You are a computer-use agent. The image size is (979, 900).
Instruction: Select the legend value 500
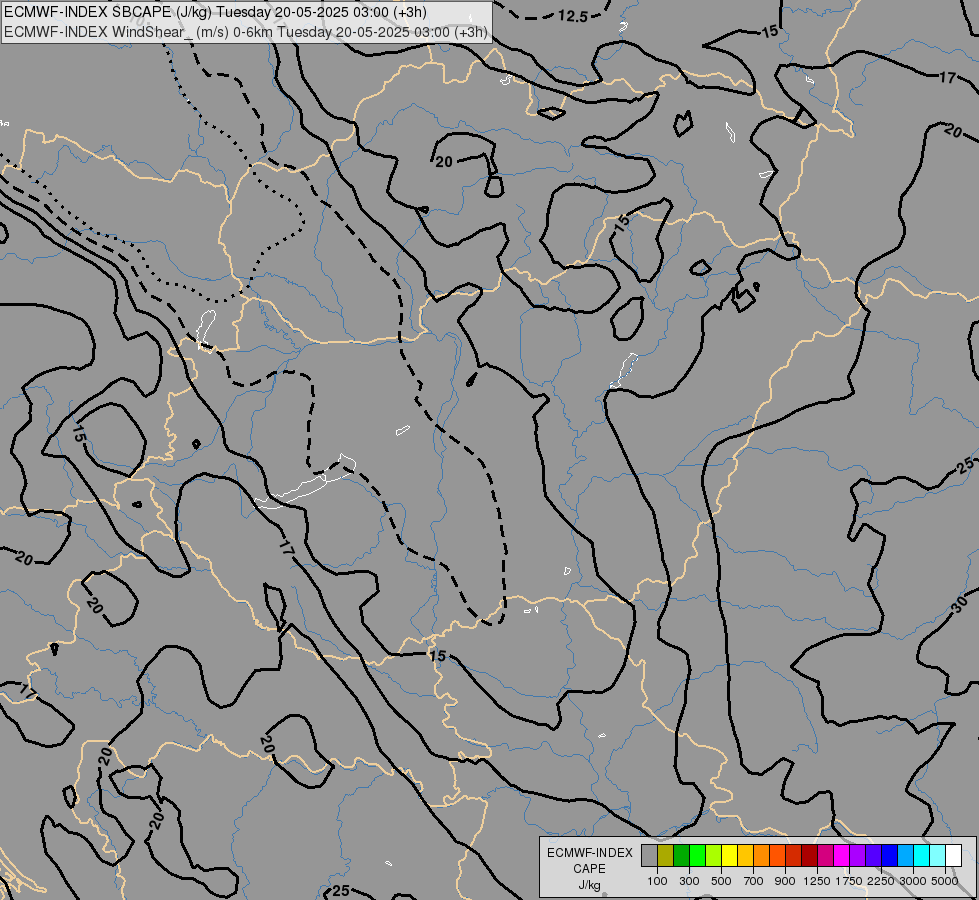pos(721,881)
